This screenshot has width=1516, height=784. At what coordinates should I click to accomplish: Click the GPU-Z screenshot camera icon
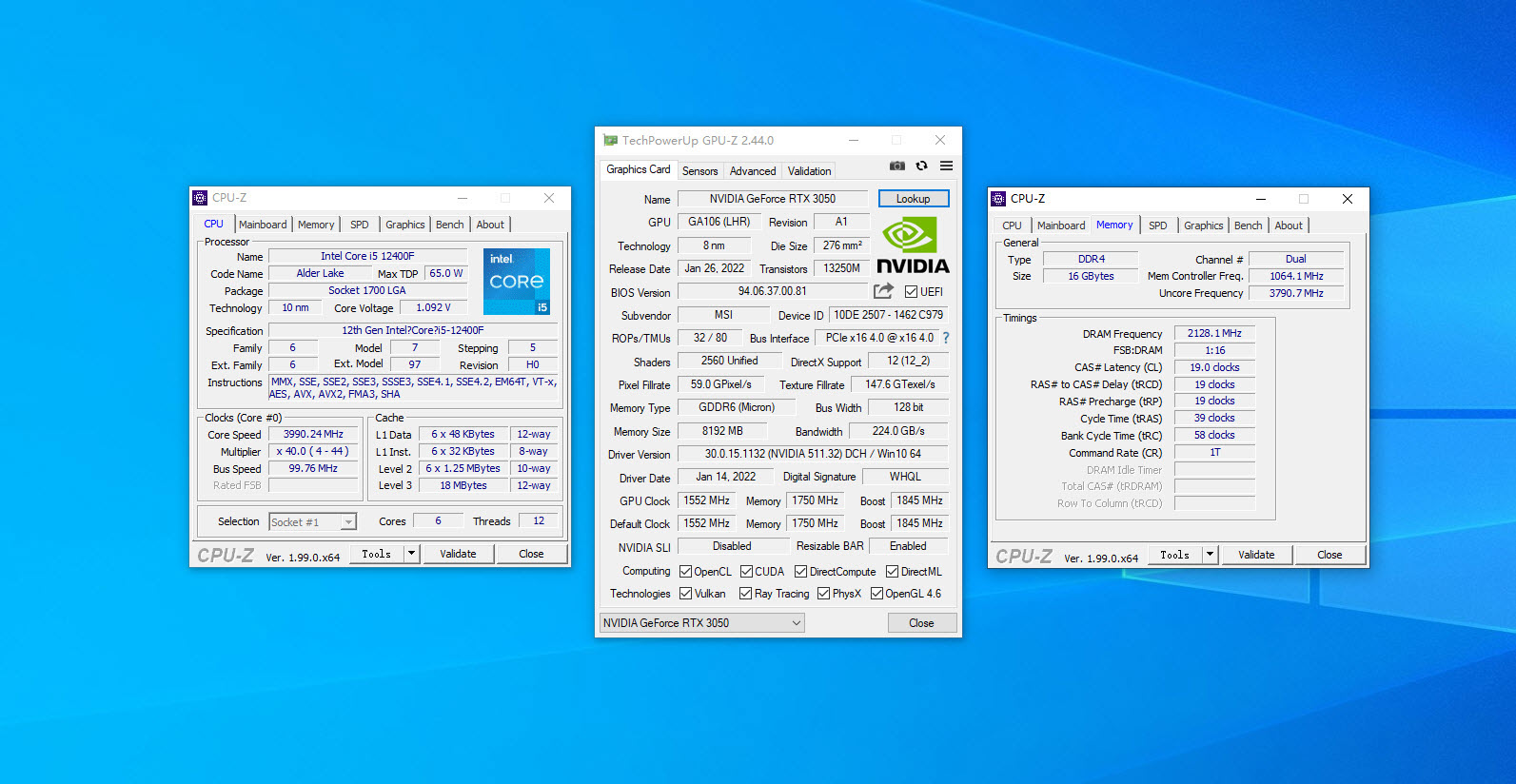pyautogui.click(x=896, y=166)
